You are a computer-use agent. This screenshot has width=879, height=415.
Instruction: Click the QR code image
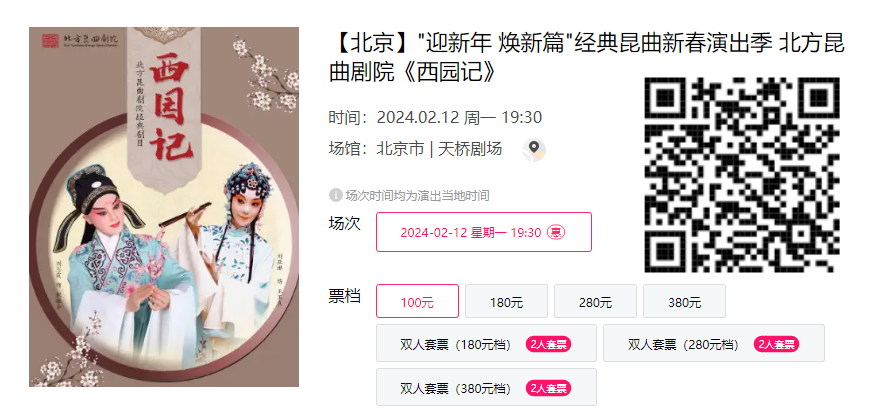click(742, 175)
